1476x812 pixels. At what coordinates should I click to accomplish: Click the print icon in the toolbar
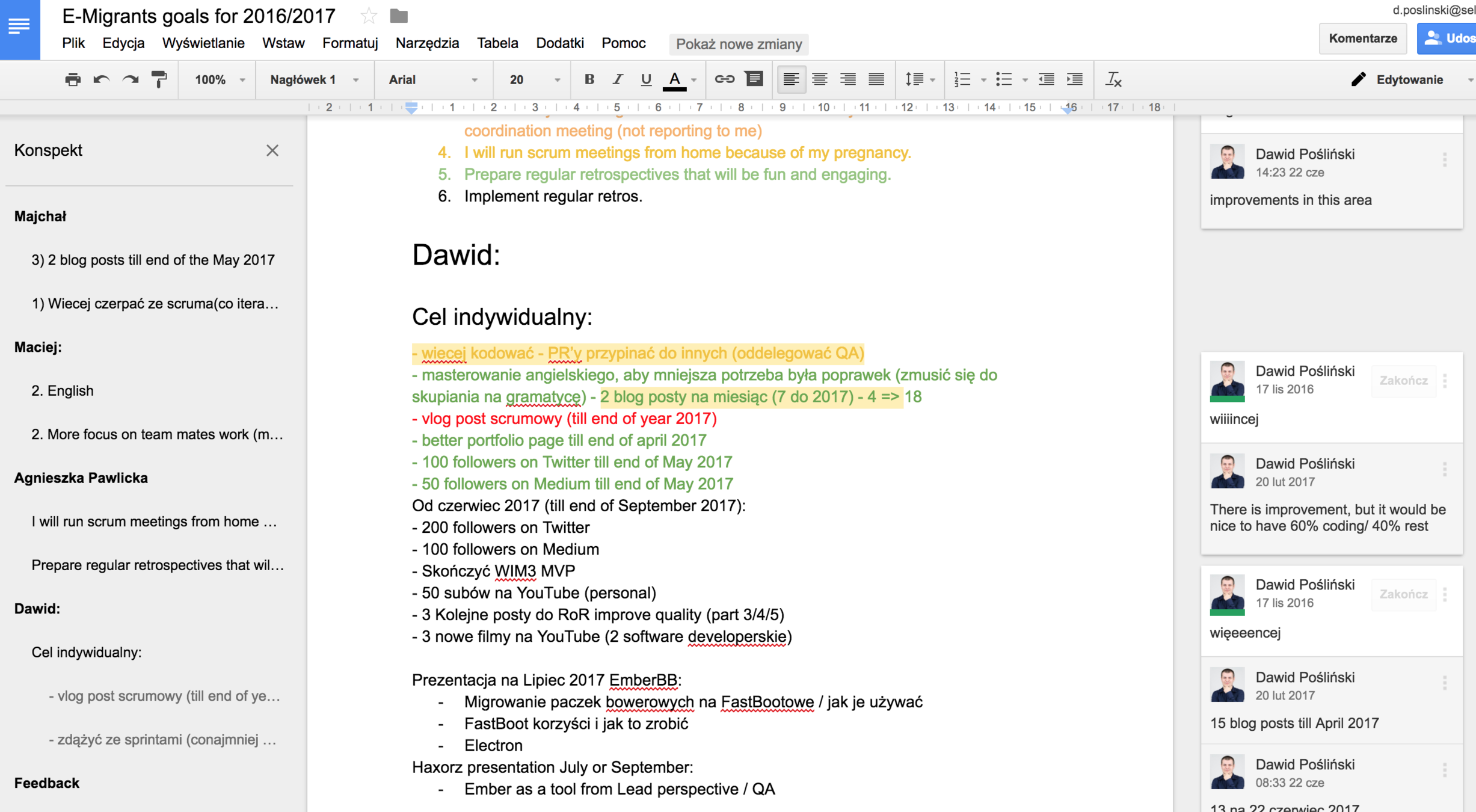click(x=73, y=79)
